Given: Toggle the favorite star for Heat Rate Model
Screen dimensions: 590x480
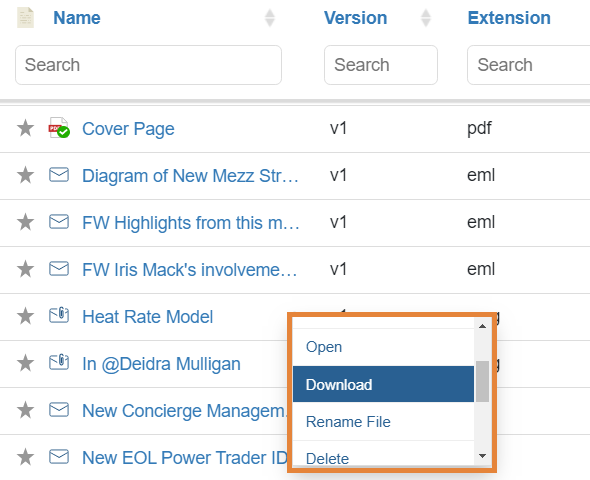Looking at the screenshot, I should (25, 316).
